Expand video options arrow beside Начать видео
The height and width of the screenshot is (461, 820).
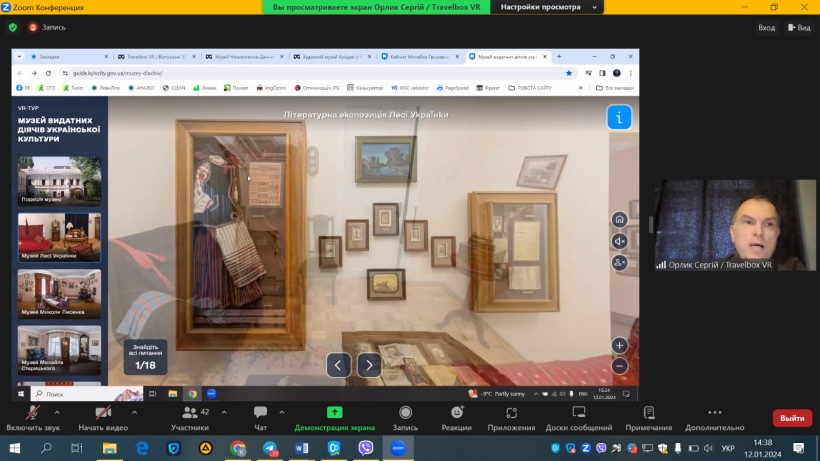(x=134, y=412)
